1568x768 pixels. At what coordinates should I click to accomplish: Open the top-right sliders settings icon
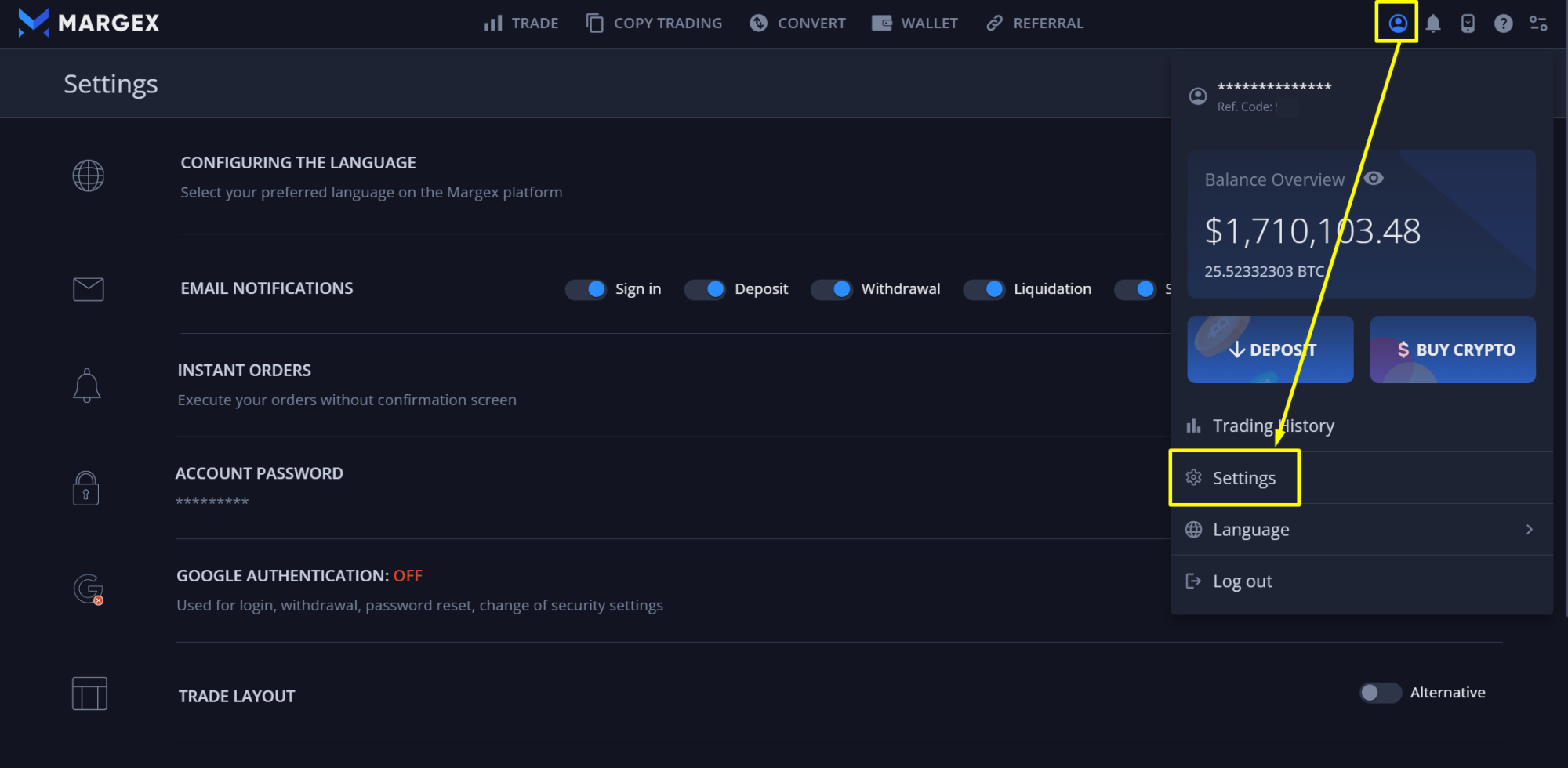(1538, 24)
